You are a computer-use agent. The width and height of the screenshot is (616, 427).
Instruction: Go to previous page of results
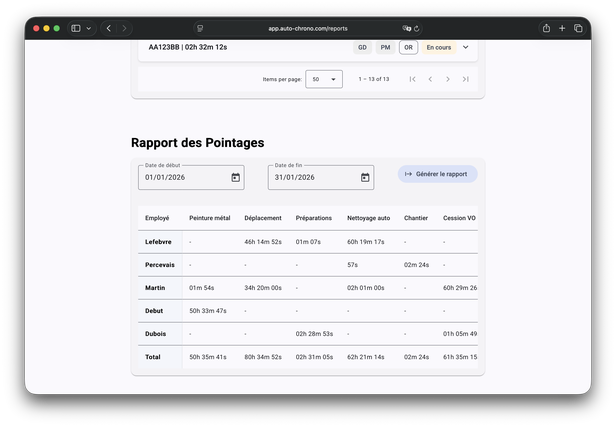[x=430, y=79]
